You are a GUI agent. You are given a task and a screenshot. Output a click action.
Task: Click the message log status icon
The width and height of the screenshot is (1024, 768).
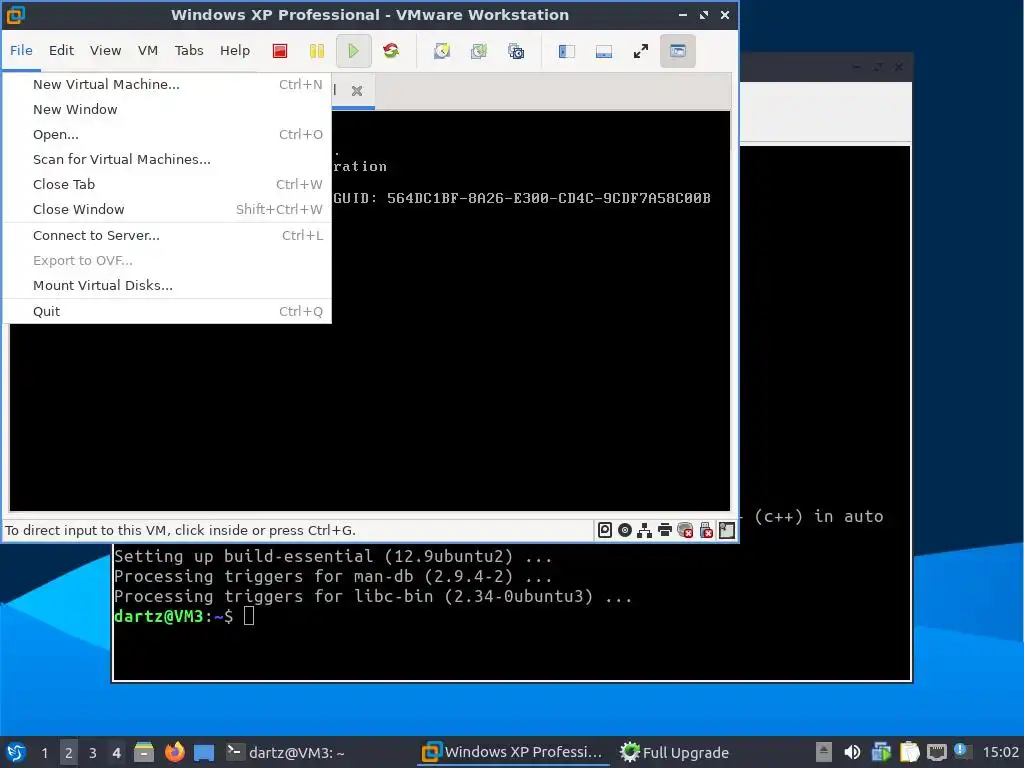pos(727,530)
